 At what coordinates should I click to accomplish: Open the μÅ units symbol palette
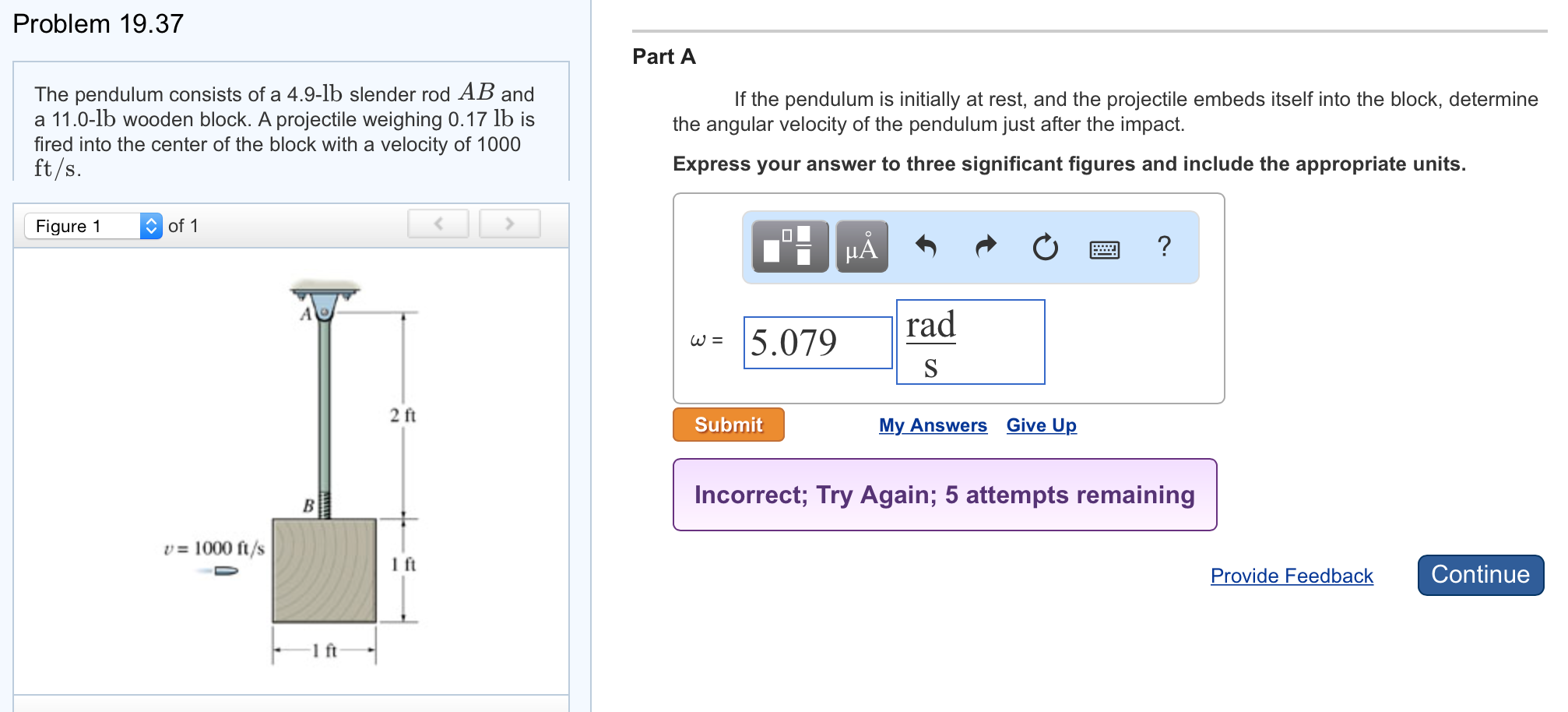861,248
